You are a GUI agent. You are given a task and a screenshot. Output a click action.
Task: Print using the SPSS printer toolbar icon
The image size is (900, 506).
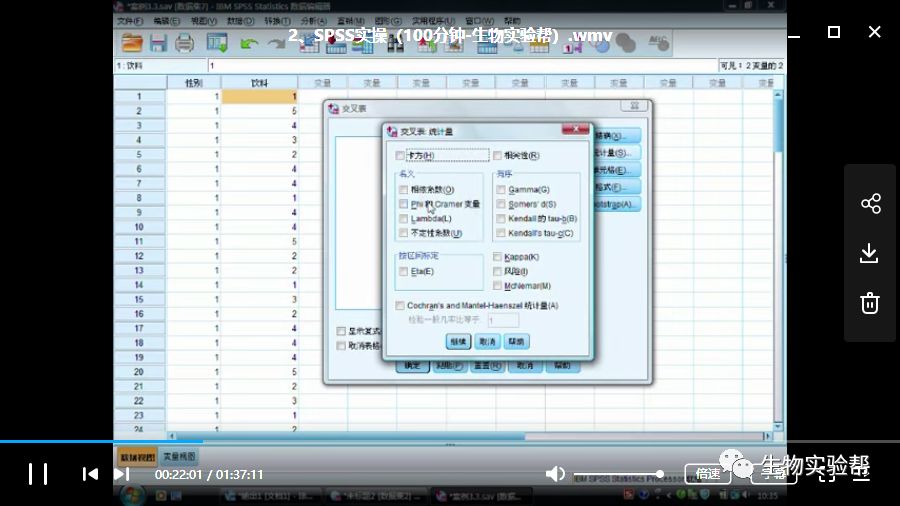pos(184,43)
